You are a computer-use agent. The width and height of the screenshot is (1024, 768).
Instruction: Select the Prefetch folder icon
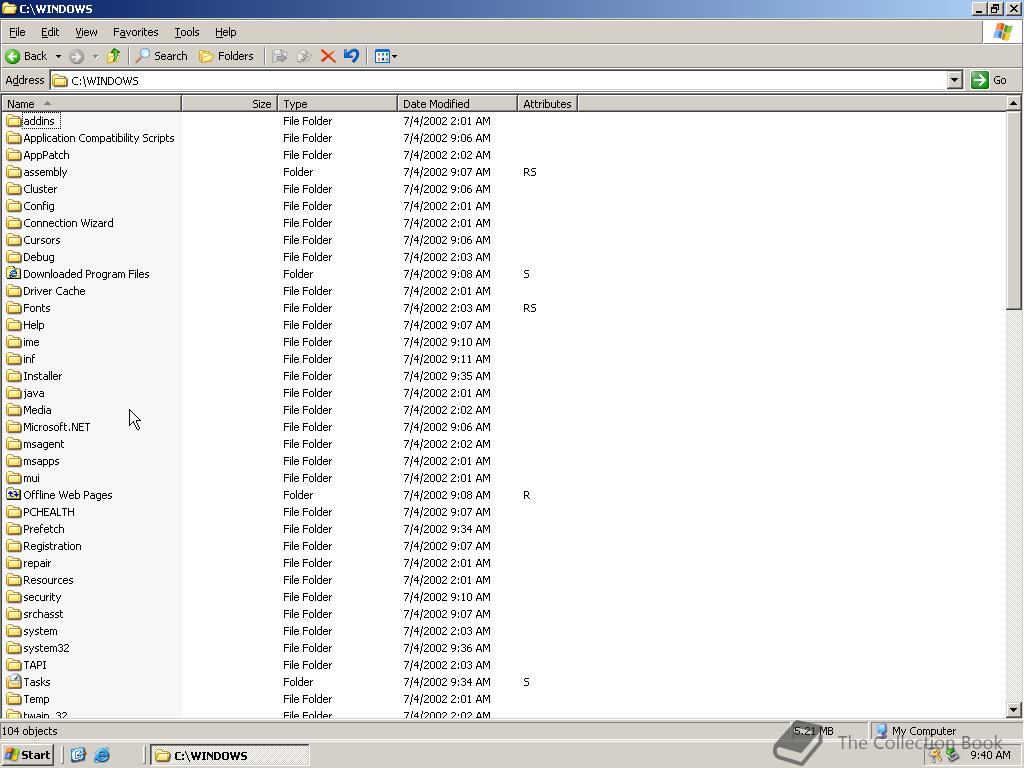(x=14, y=528)
